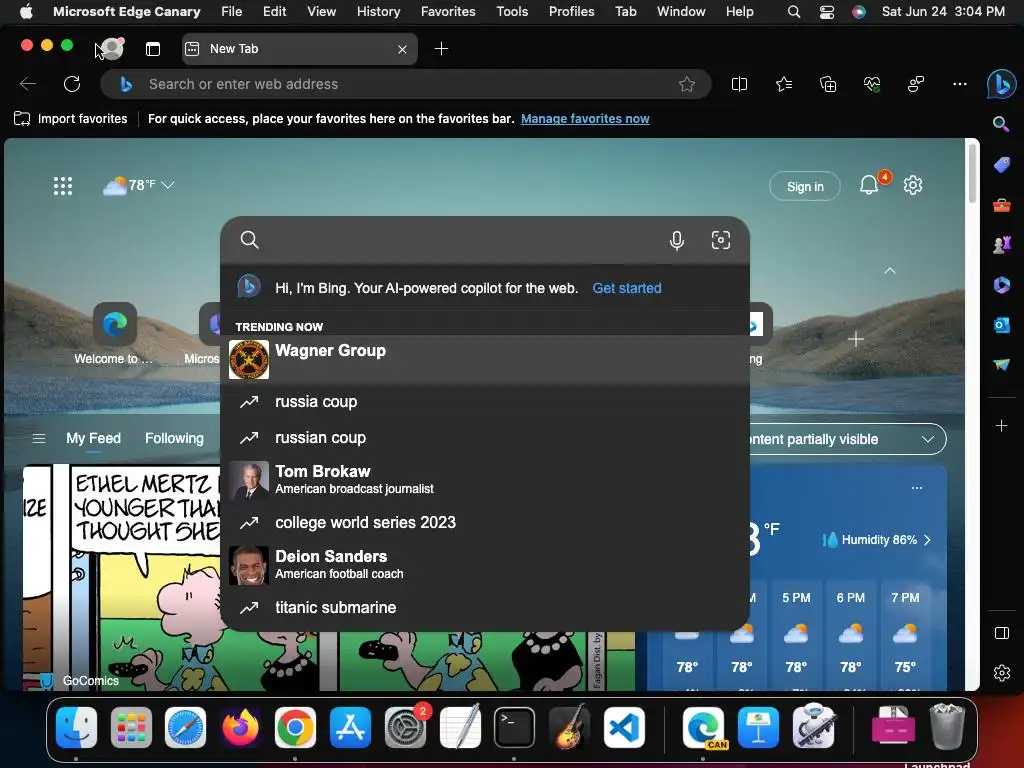Image resolution: width=1024 pixels, height=768 pixels.
Task: Select the russian coup suggestion
Action: pos(485,438)
